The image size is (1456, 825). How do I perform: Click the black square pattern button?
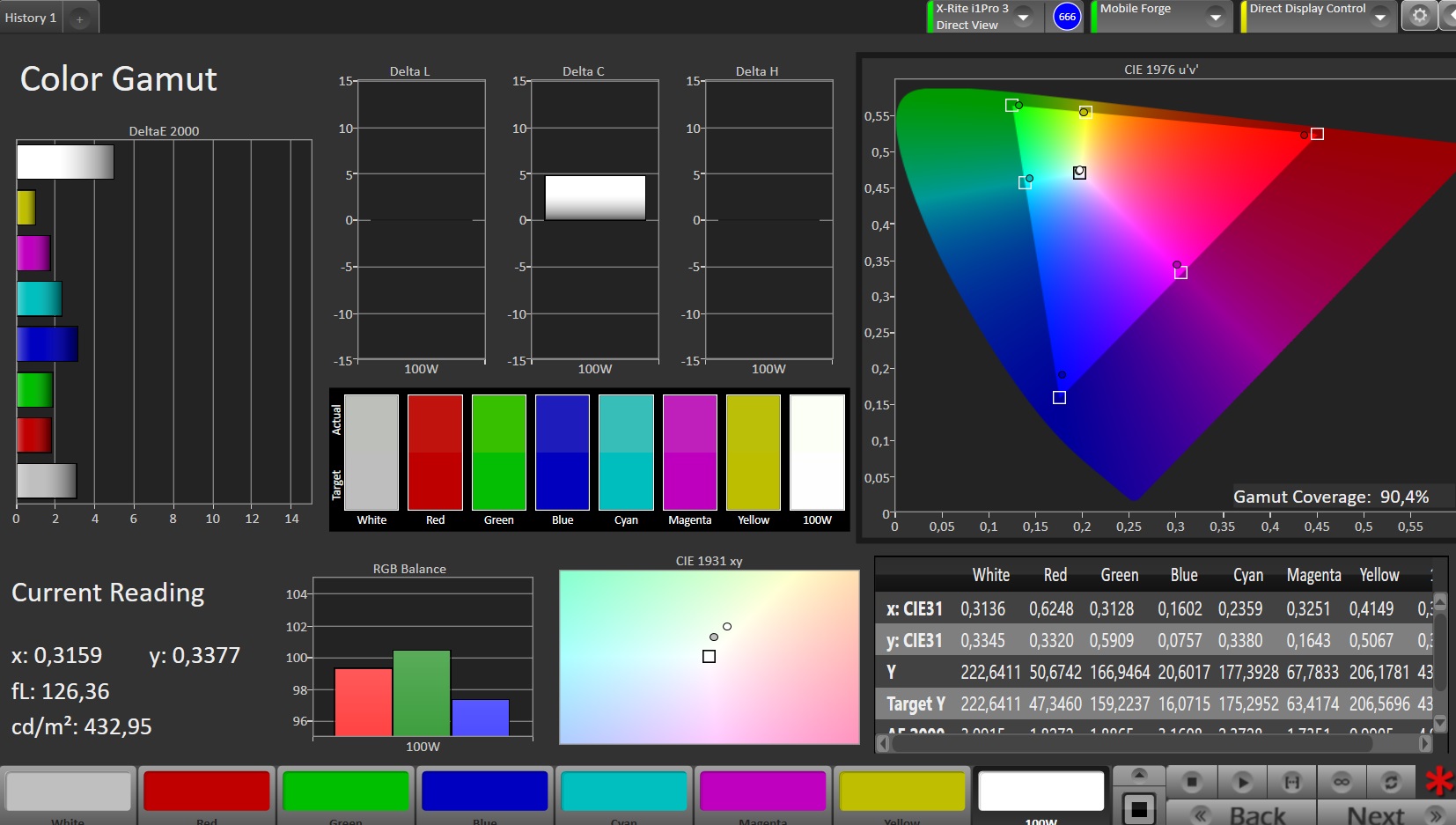(1139, 808)
